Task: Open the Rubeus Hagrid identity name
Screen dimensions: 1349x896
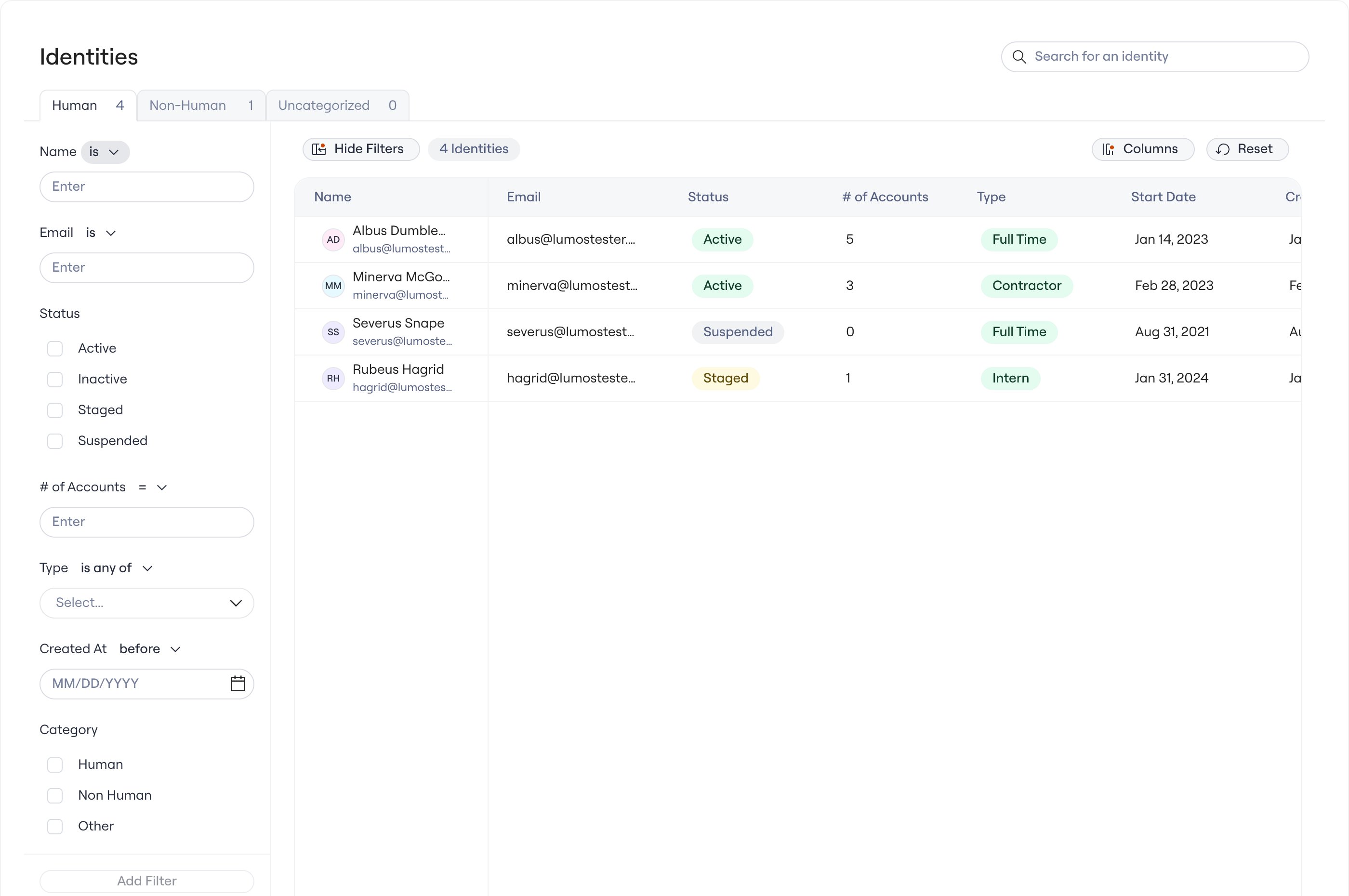Action: pyautogui.click(x=398, y=369)
